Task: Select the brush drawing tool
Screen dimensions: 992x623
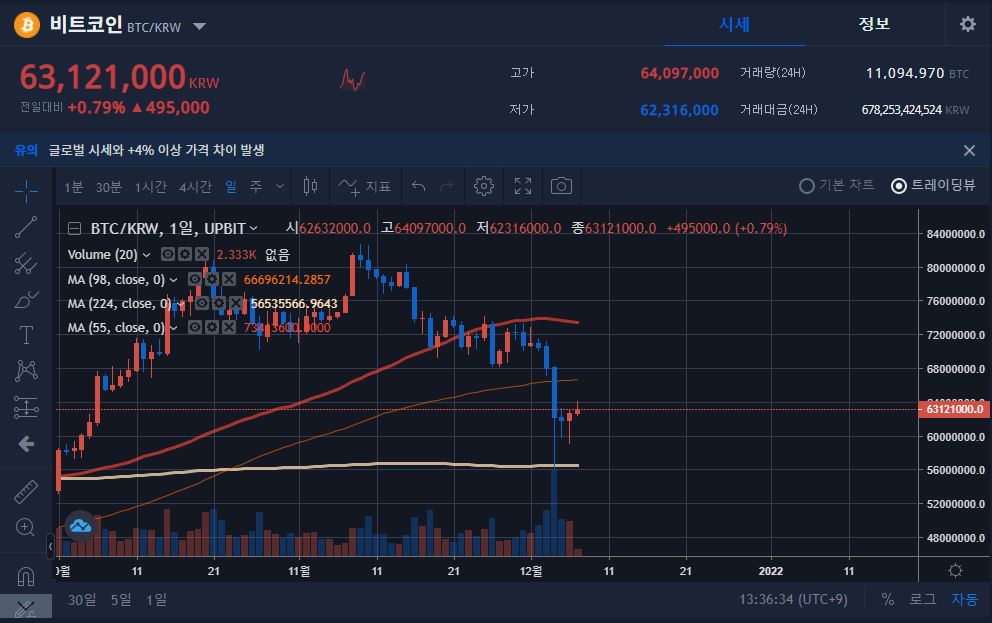Action: [26, 299]
